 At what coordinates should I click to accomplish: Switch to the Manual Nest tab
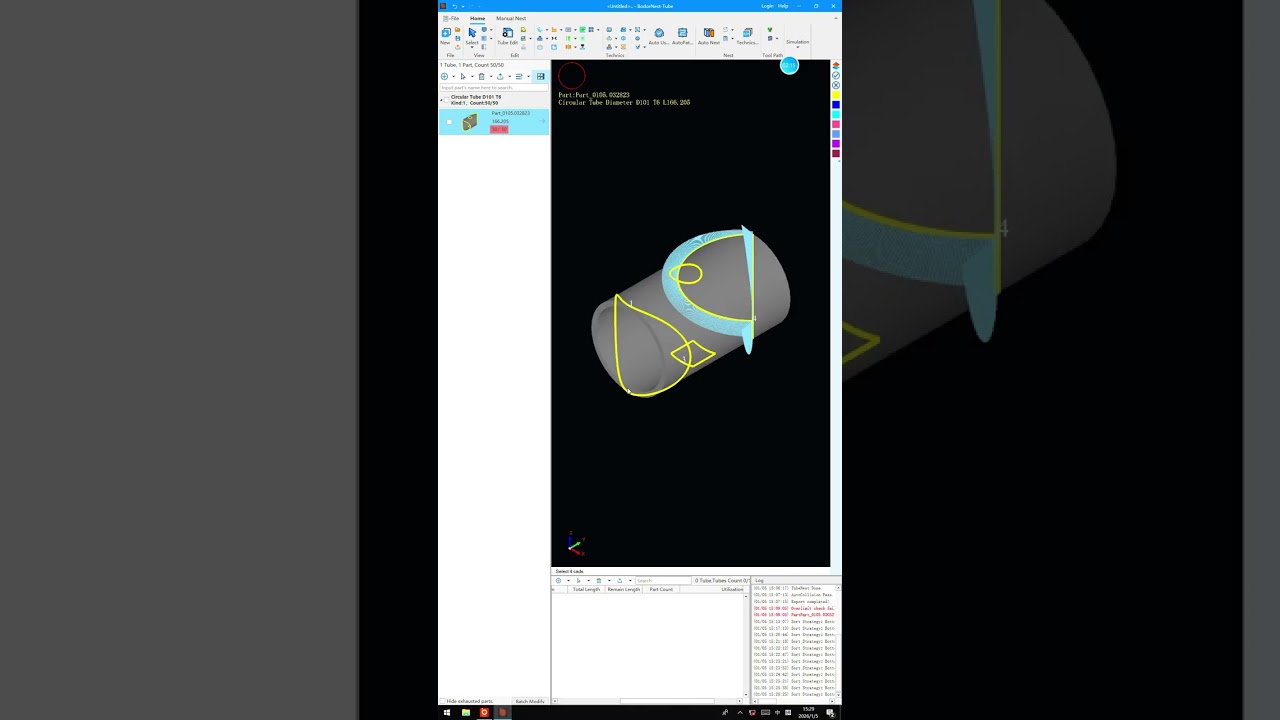pyautogui.click(x=511, y=18)
